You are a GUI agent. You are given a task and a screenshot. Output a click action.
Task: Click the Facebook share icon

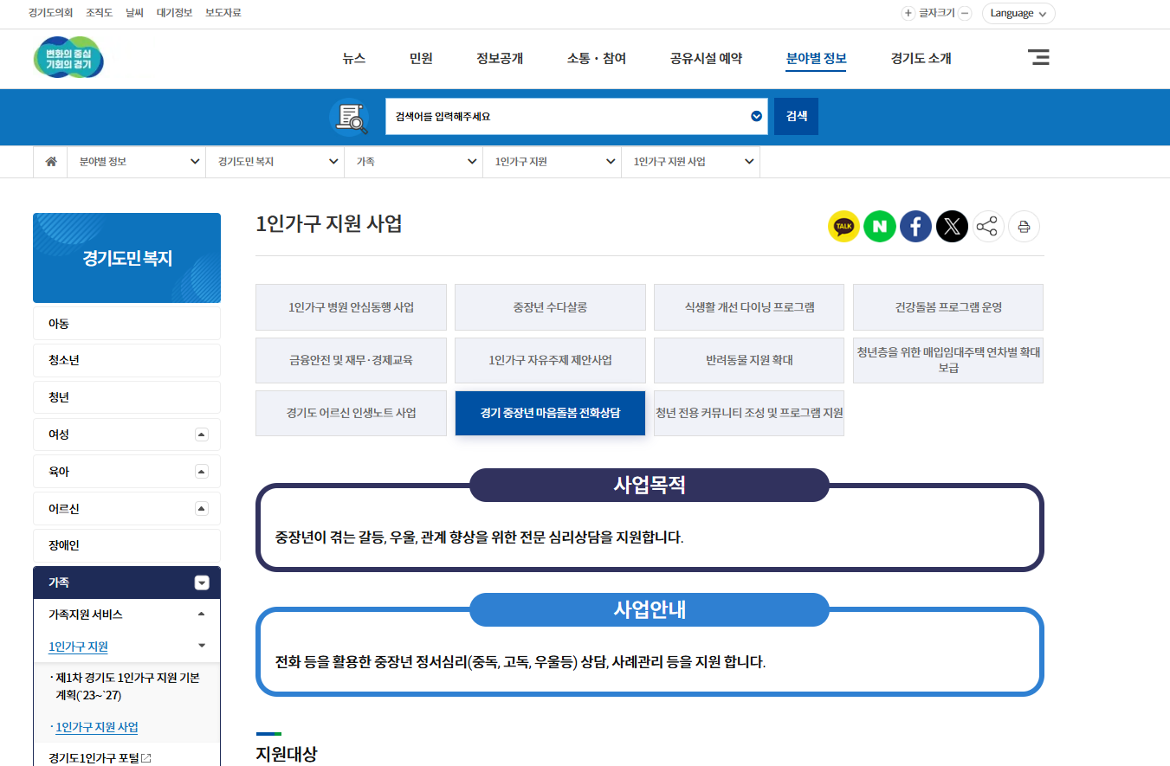click(915, 226)
